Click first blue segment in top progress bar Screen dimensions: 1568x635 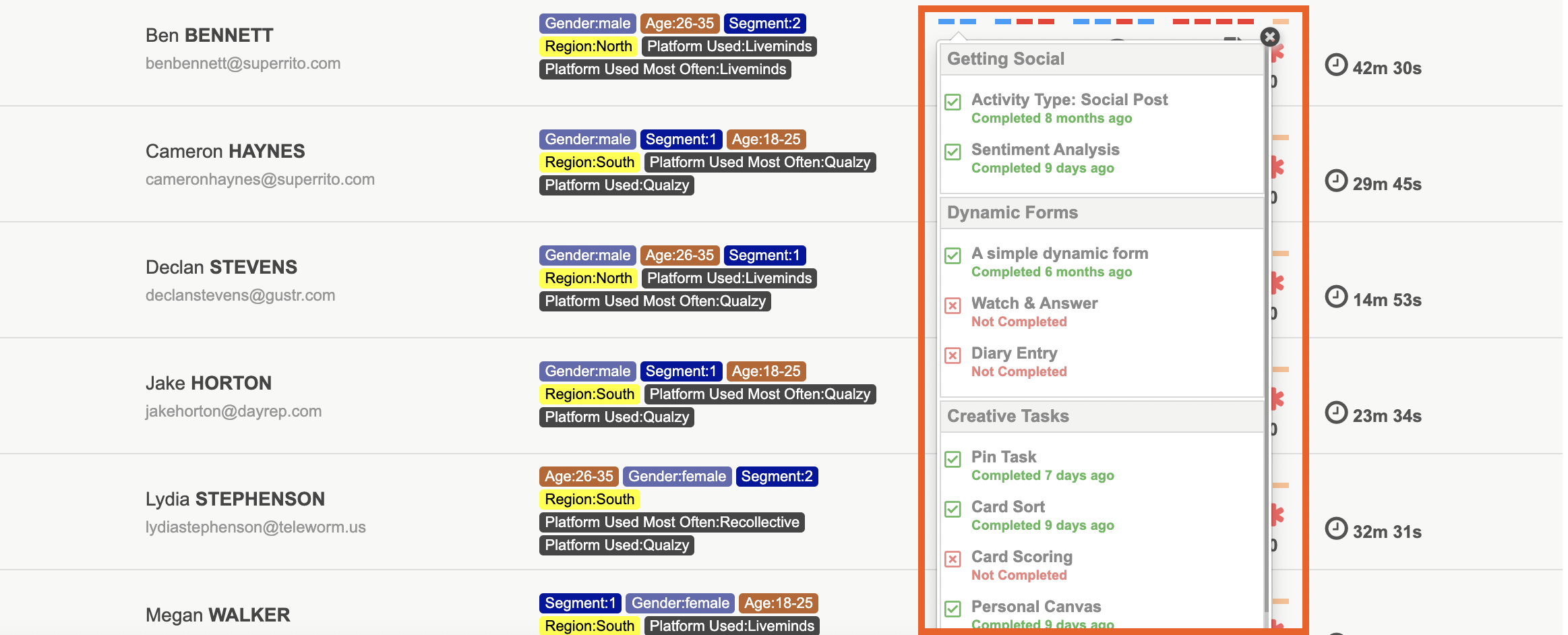click(946, 22)
